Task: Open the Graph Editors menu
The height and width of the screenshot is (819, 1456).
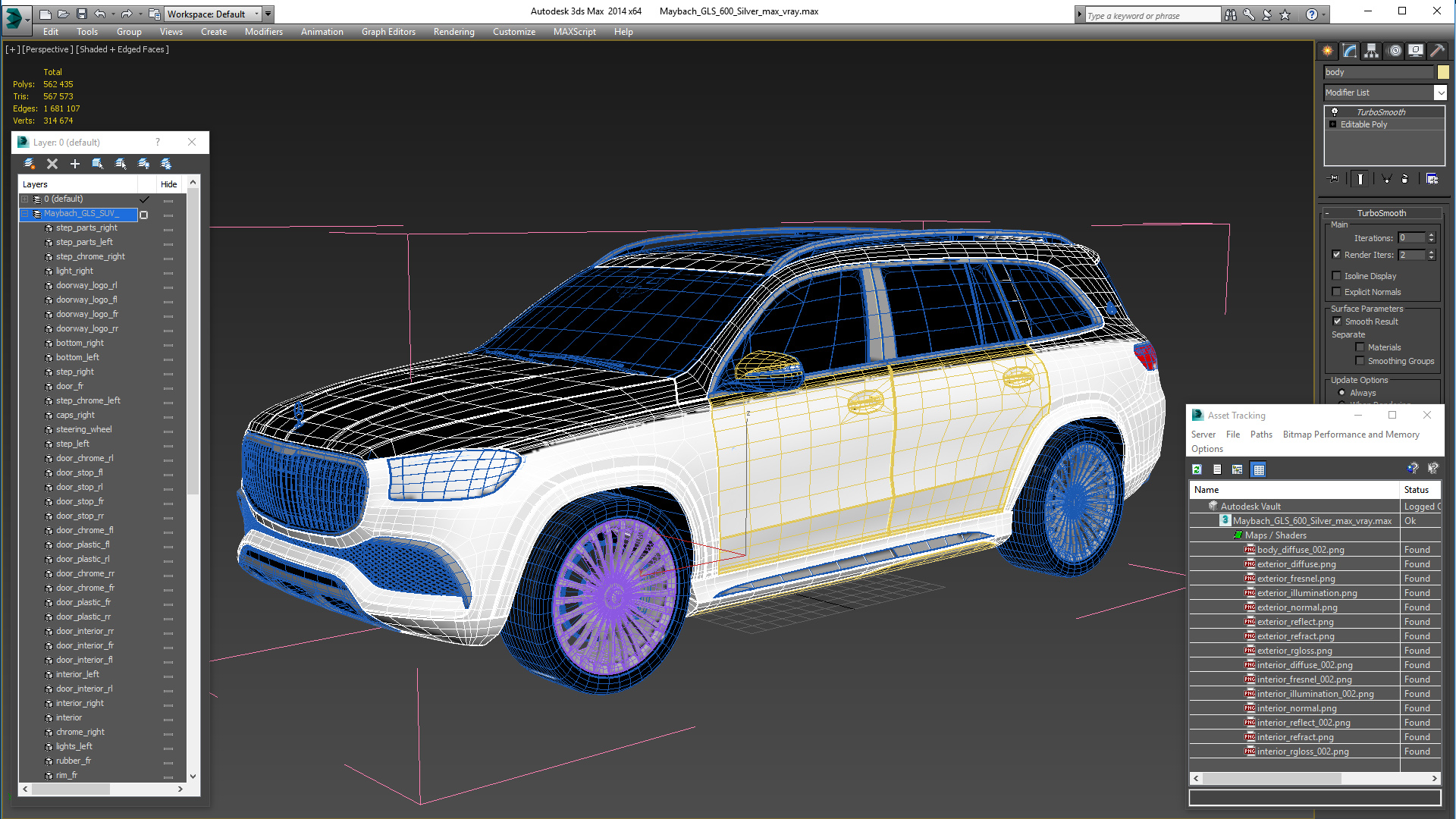Action: (x=388, y=32)
